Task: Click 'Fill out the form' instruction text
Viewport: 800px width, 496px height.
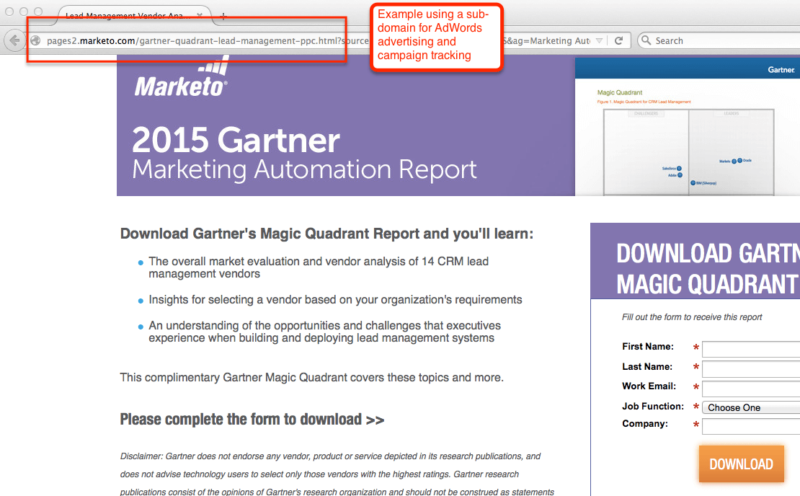Action: tap(691, 317)
